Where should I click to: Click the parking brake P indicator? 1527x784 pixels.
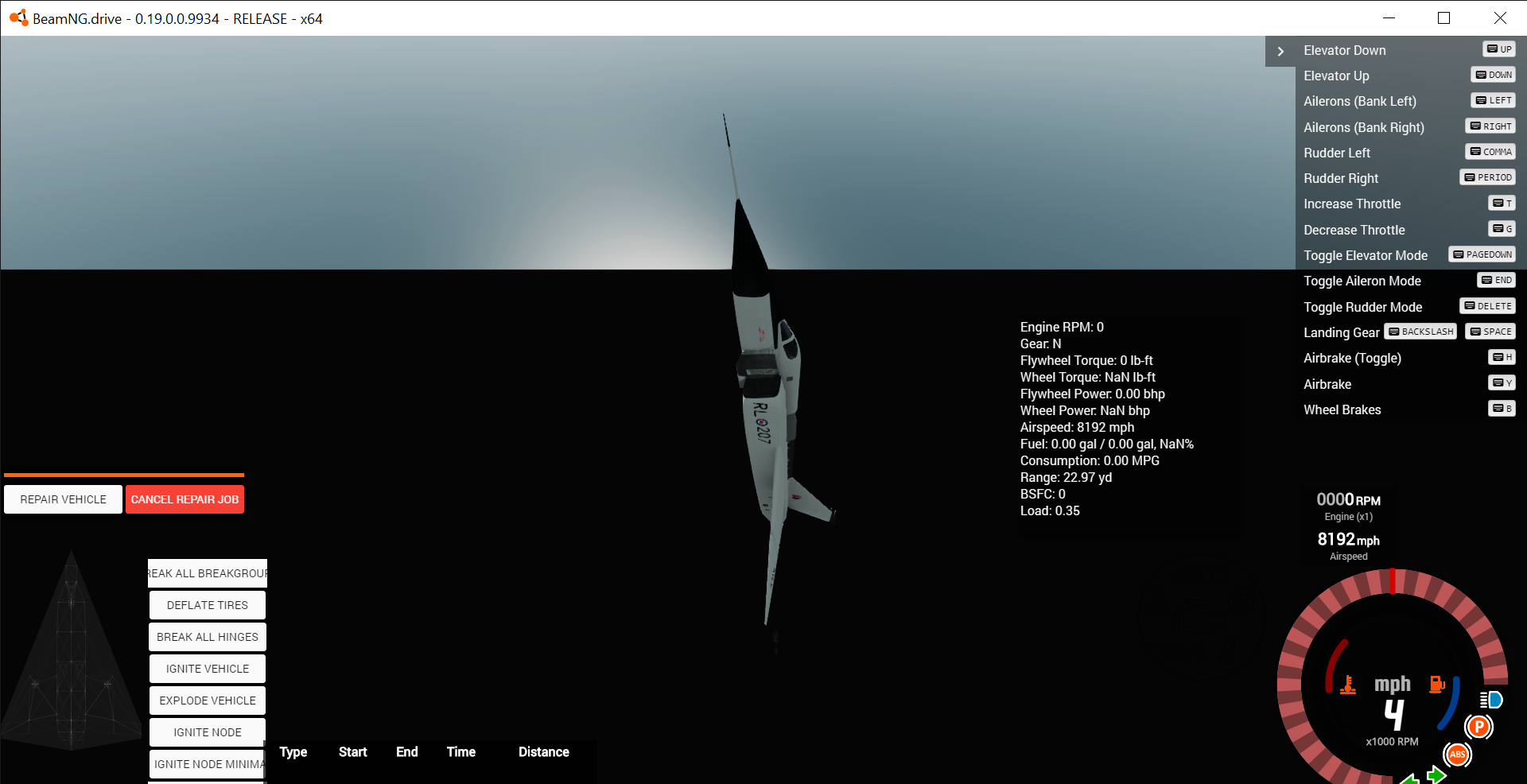[x=1478, y=727]
